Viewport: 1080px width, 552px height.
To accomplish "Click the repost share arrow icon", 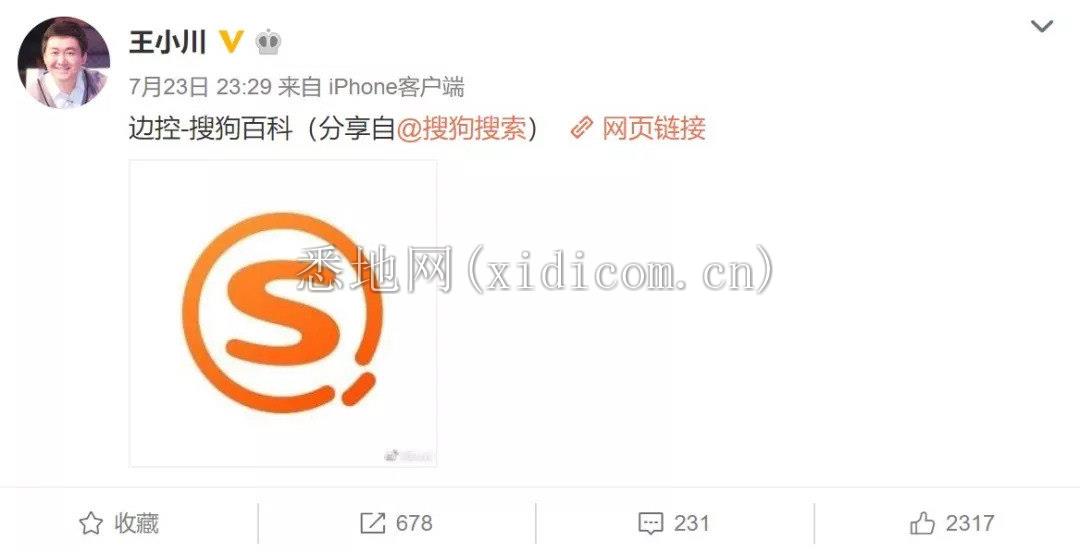I will pos(373,524).
